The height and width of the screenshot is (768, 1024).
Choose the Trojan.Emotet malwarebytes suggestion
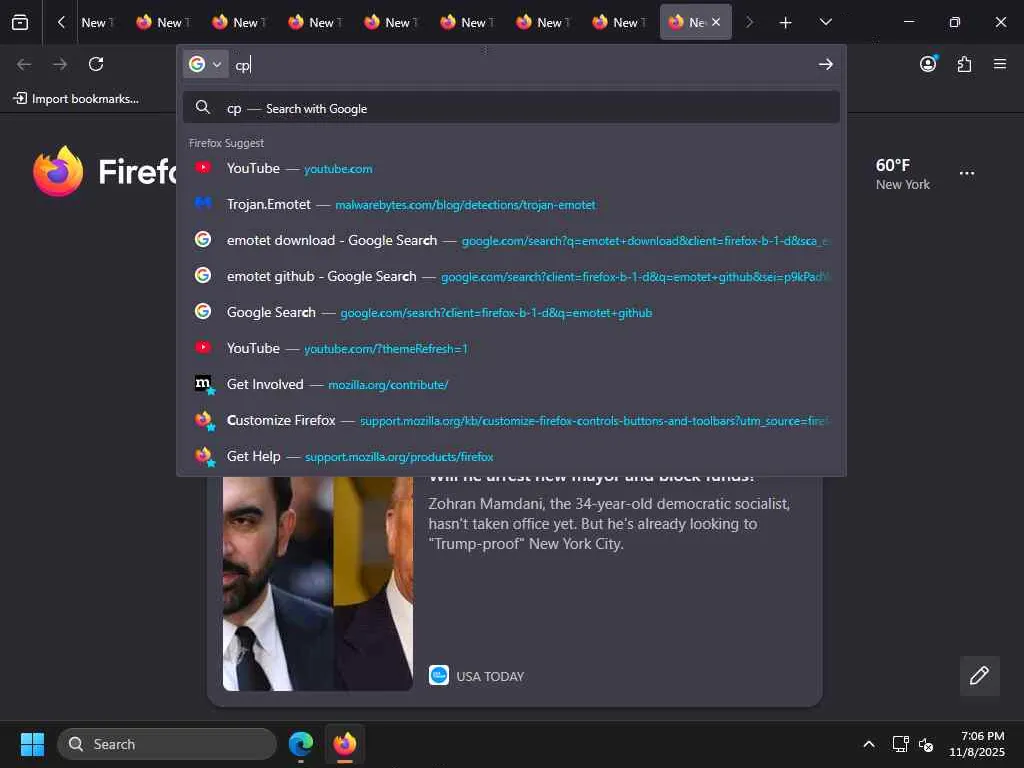(x=511, y=204)
